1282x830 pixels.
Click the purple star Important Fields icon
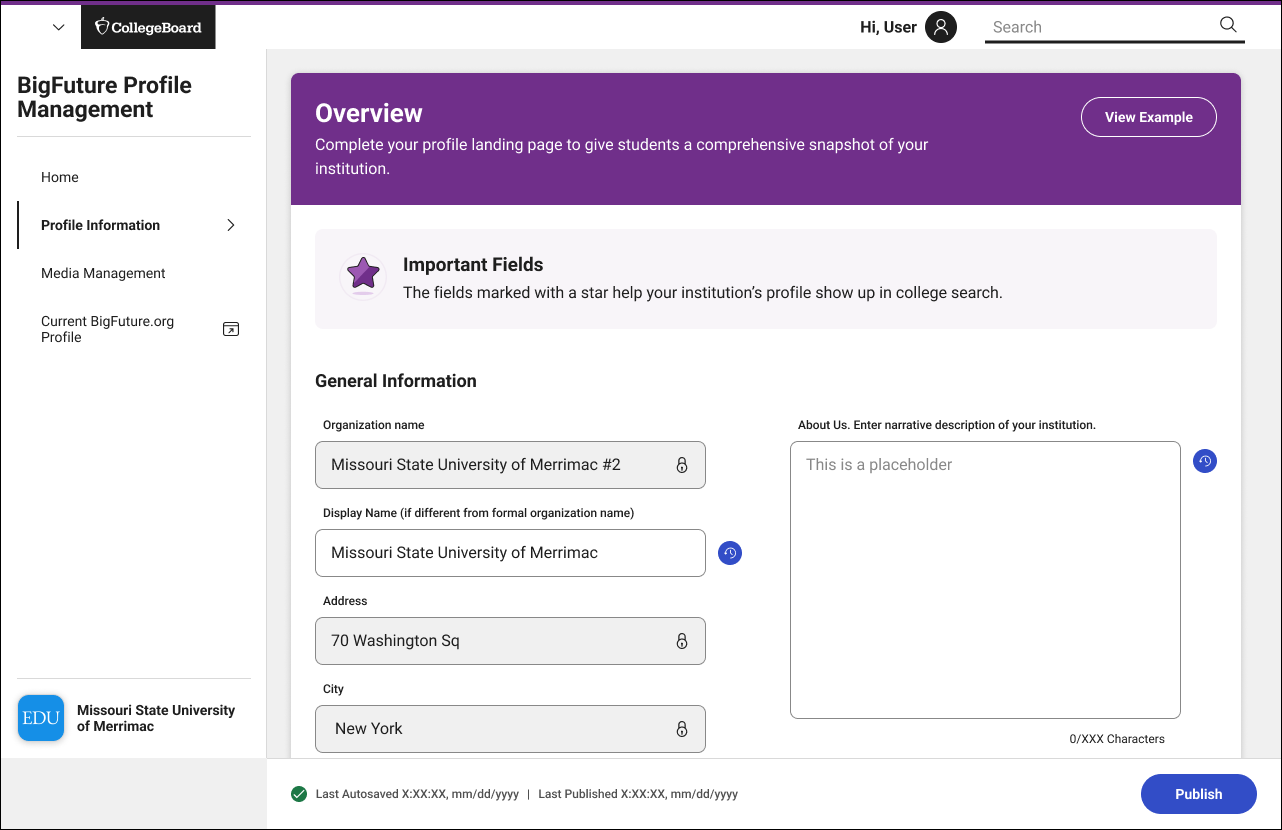pyautogui.click(x=363, y=277)
